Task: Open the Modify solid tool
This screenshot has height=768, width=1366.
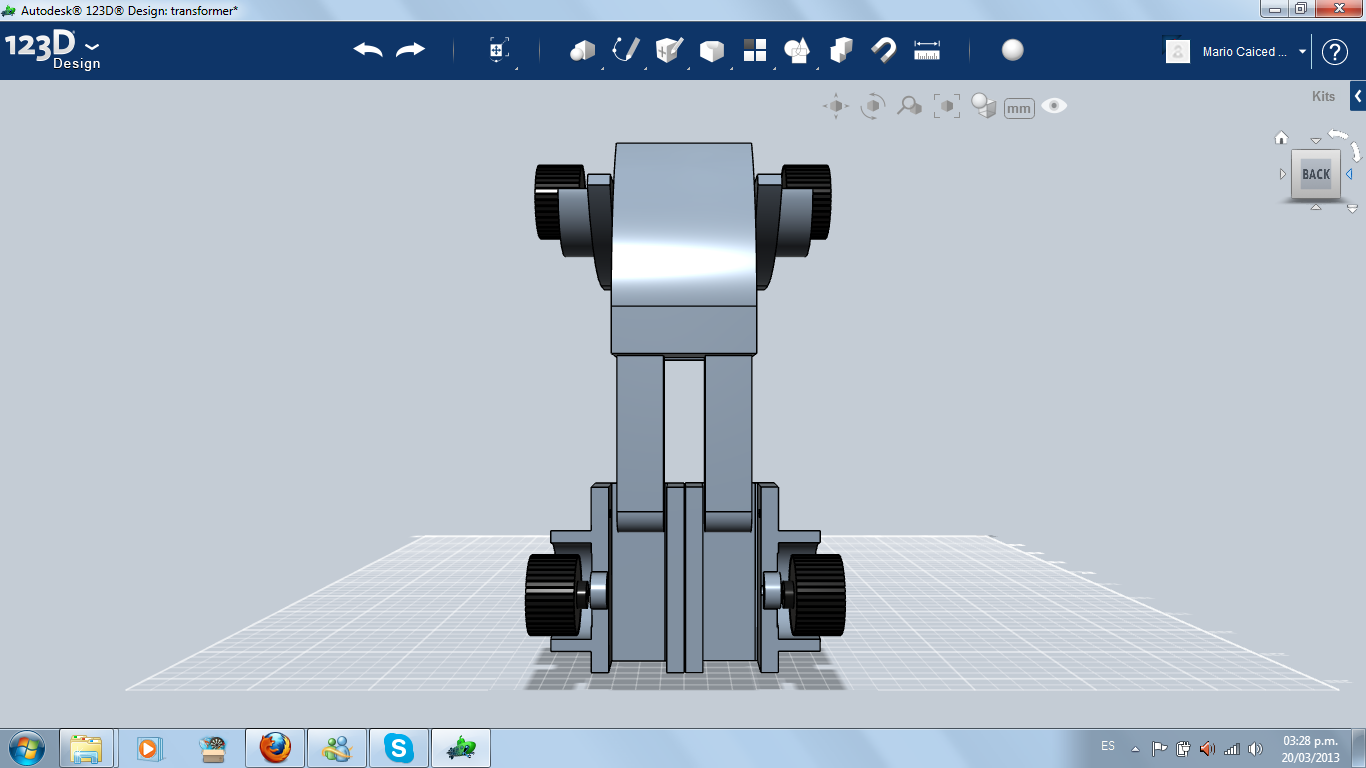Action: point(712,51)
